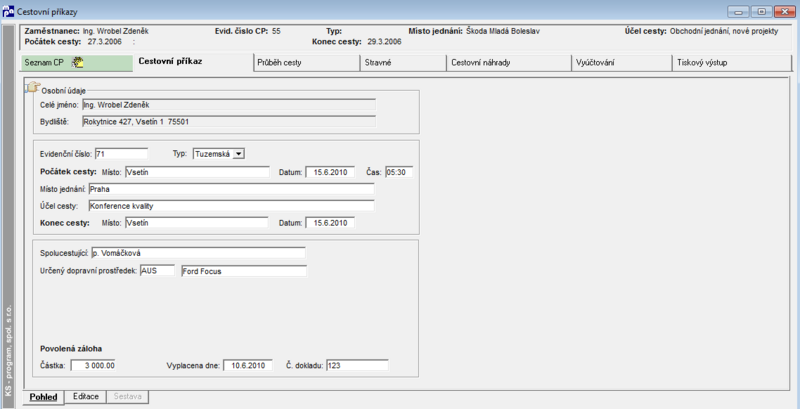800x409 pixels.
Task: Click the Vyplacena dne date field
Action: [247, 365]
